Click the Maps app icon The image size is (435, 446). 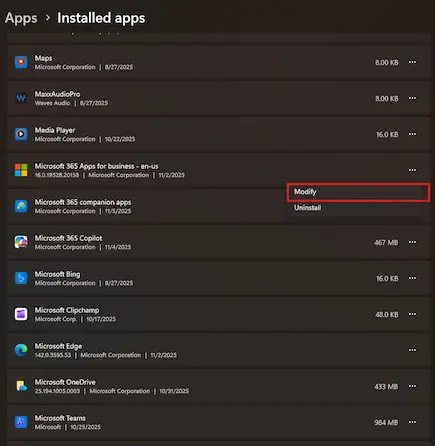(x=21, y=62)
